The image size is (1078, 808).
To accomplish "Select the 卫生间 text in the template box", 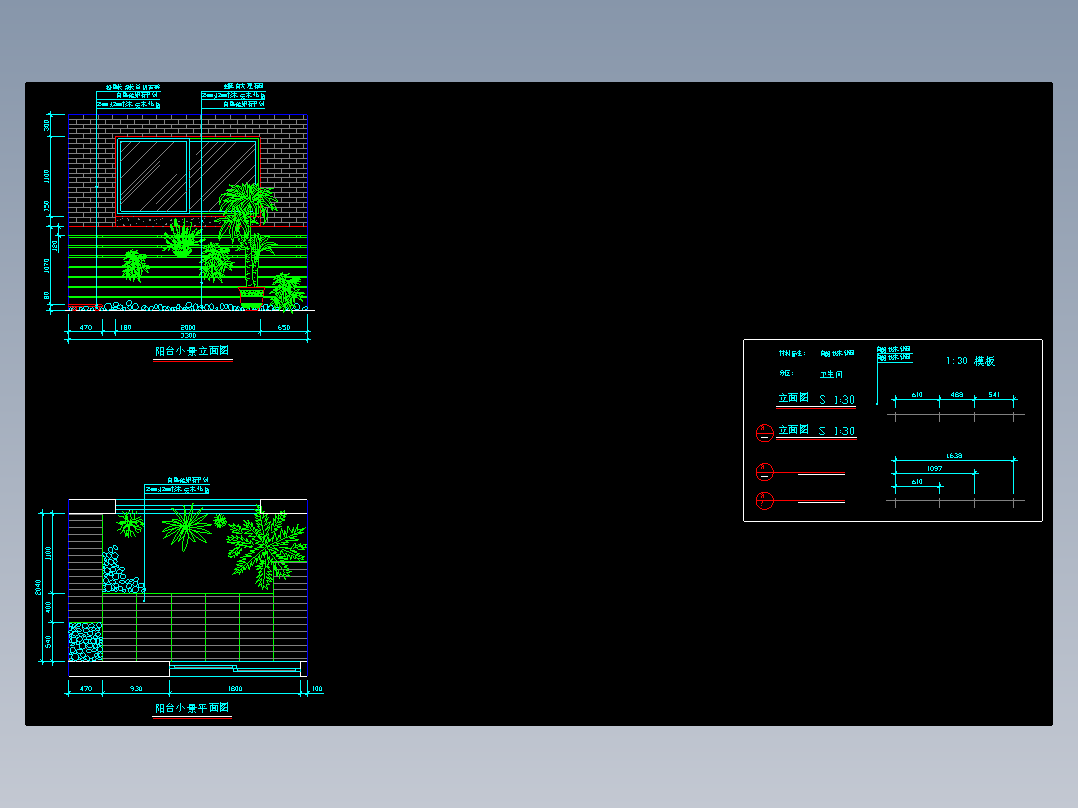I will click(831, 375).
